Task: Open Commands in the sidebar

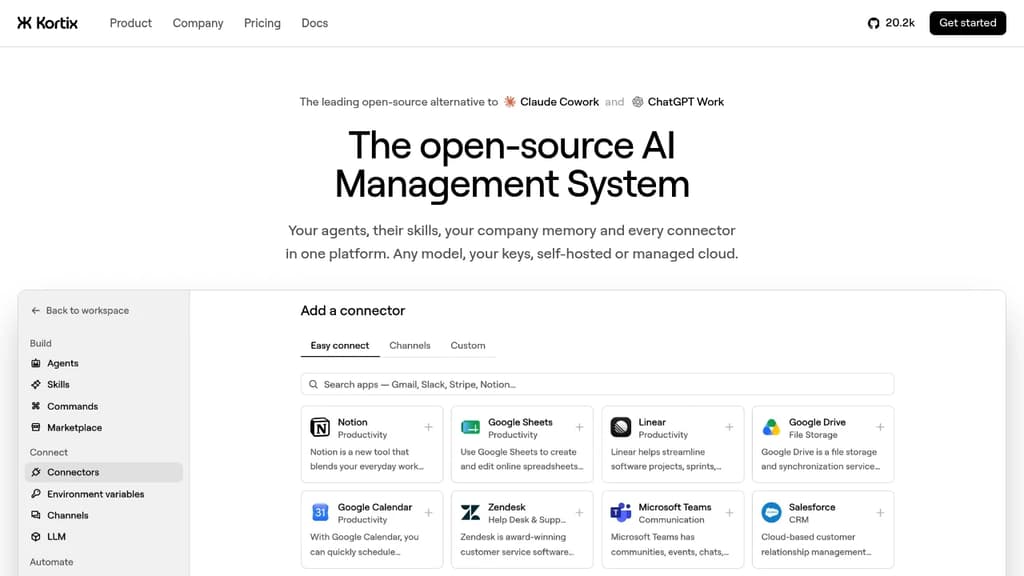Action: click(104, 406)
